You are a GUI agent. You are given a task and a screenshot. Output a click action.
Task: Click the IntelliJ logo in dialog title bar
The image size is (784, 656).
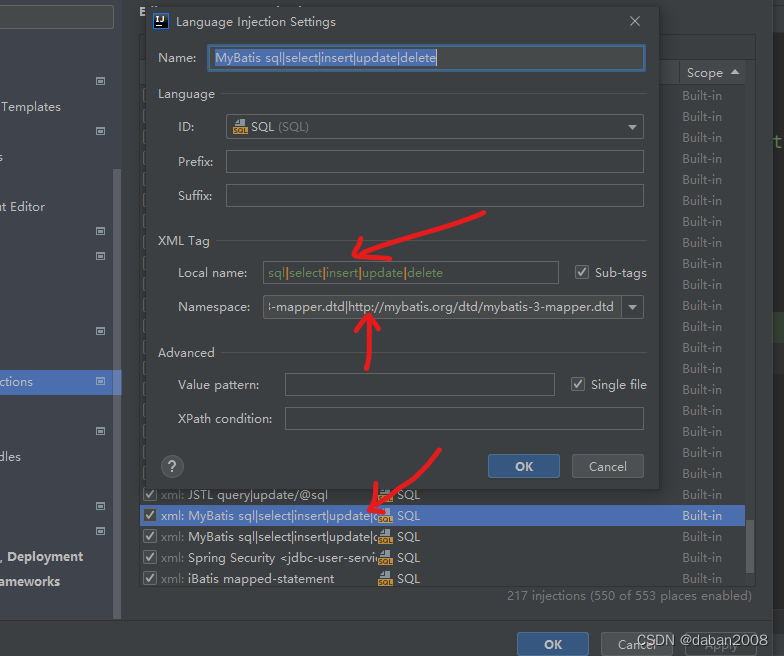pyautogui.click(x=160, y=22)
